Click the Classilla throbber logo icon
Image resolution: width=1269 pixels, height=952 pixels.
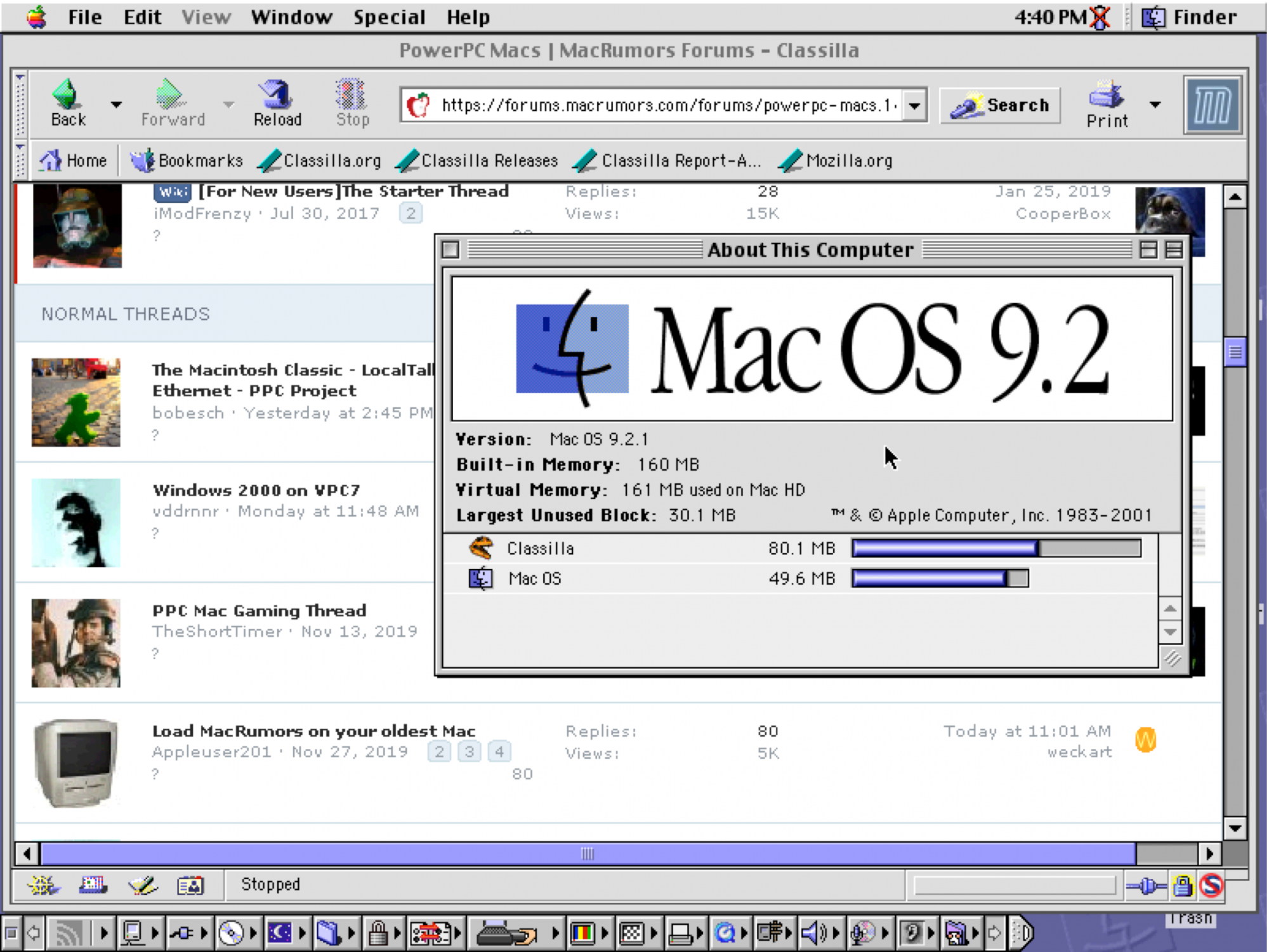1213,105
